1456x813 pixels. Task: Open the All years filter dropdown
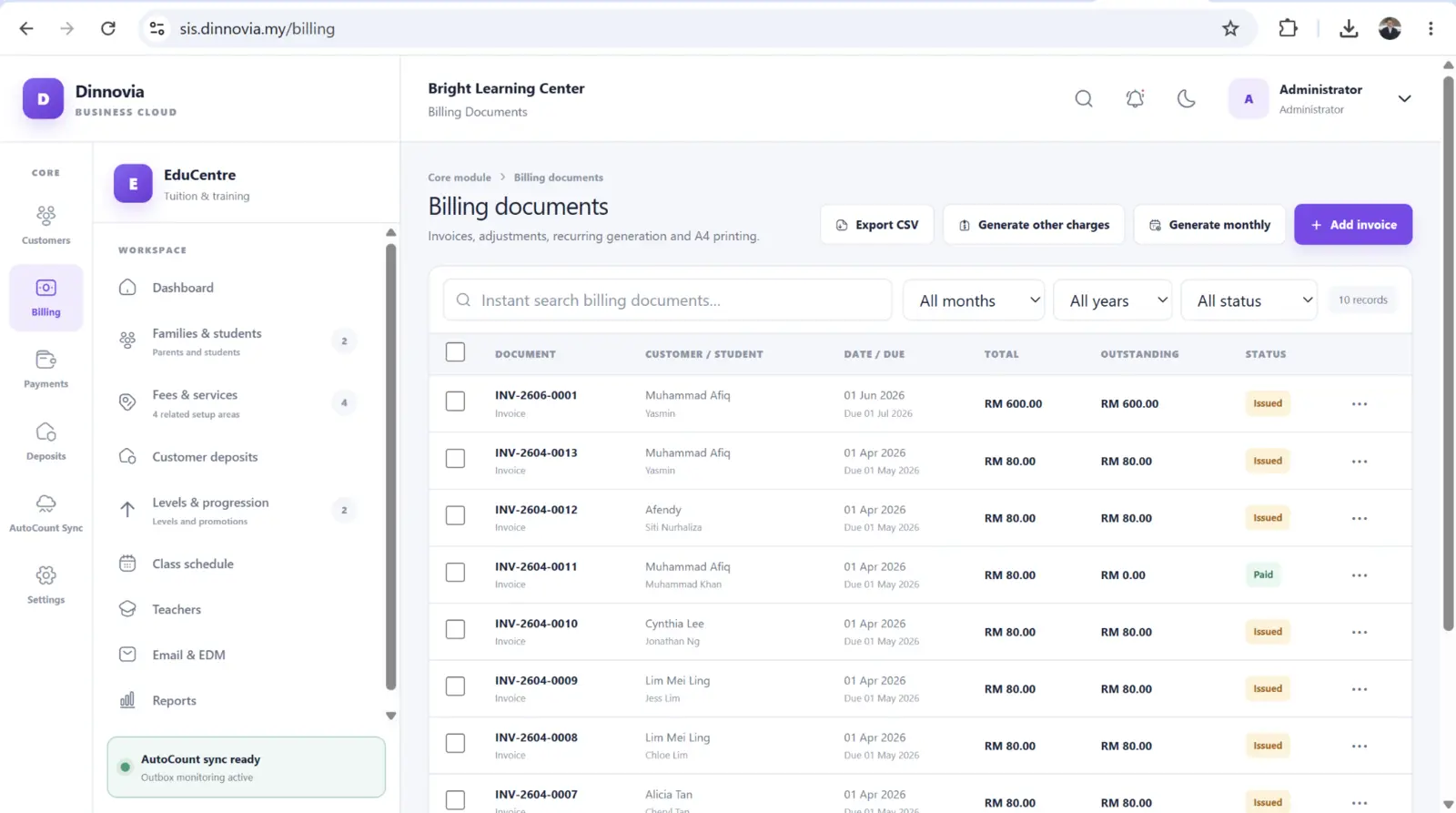pyautogui.click(x=1113, y=300)
